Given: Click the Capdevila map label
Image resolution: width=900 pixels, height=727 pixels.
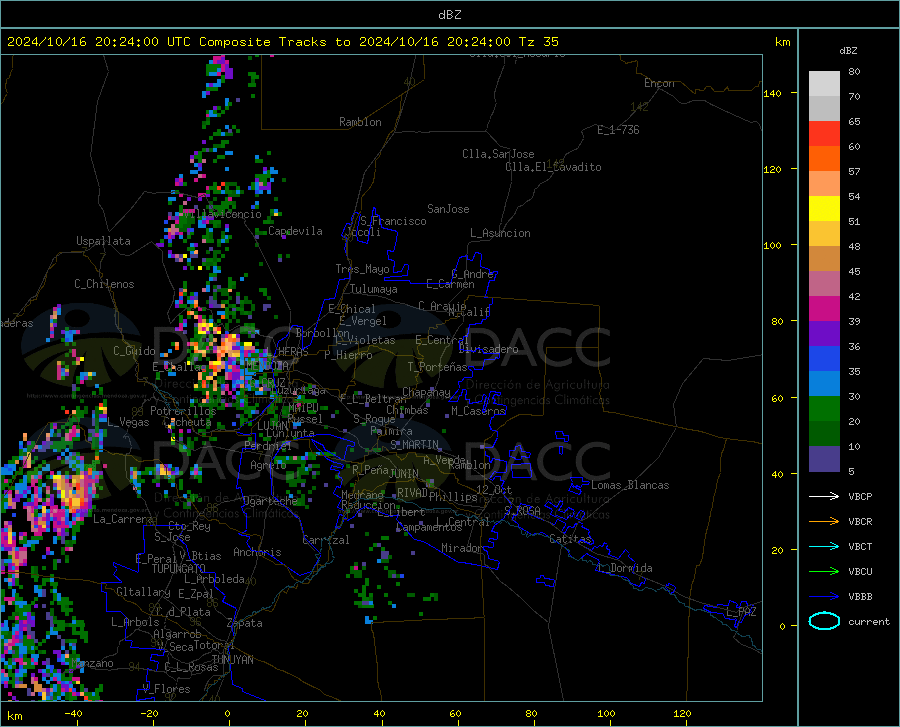Looking at the screenshot, I should point(296,231).
